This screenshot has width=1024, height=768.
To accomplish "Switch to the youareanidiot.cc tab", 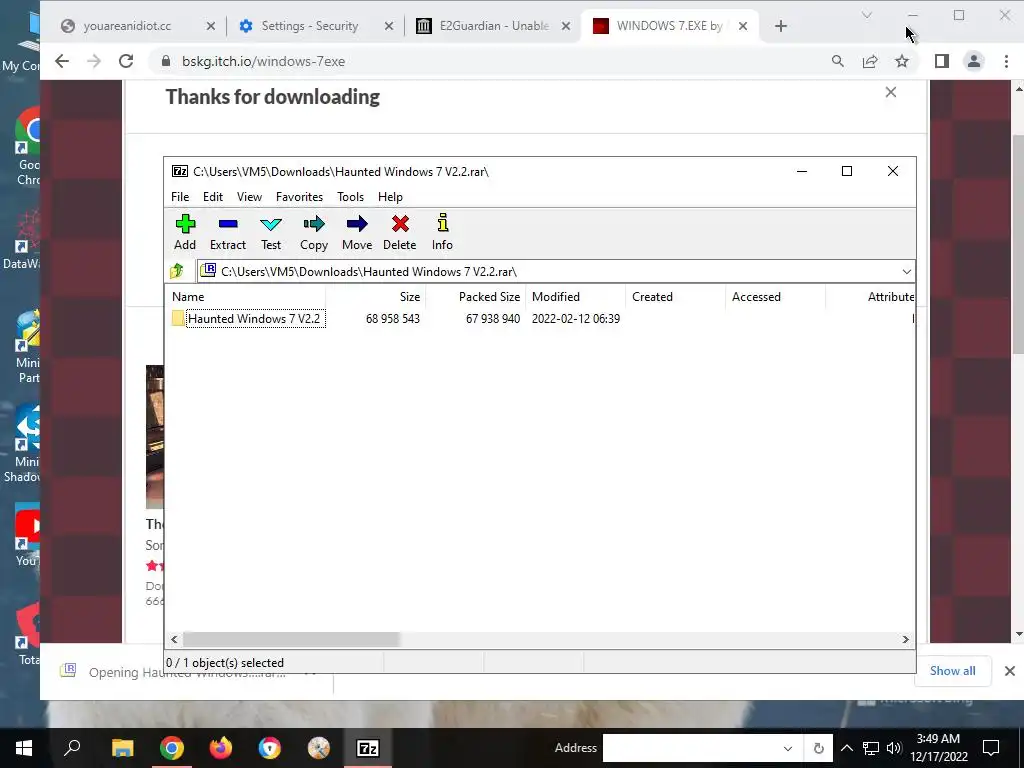I will (127, 26).
